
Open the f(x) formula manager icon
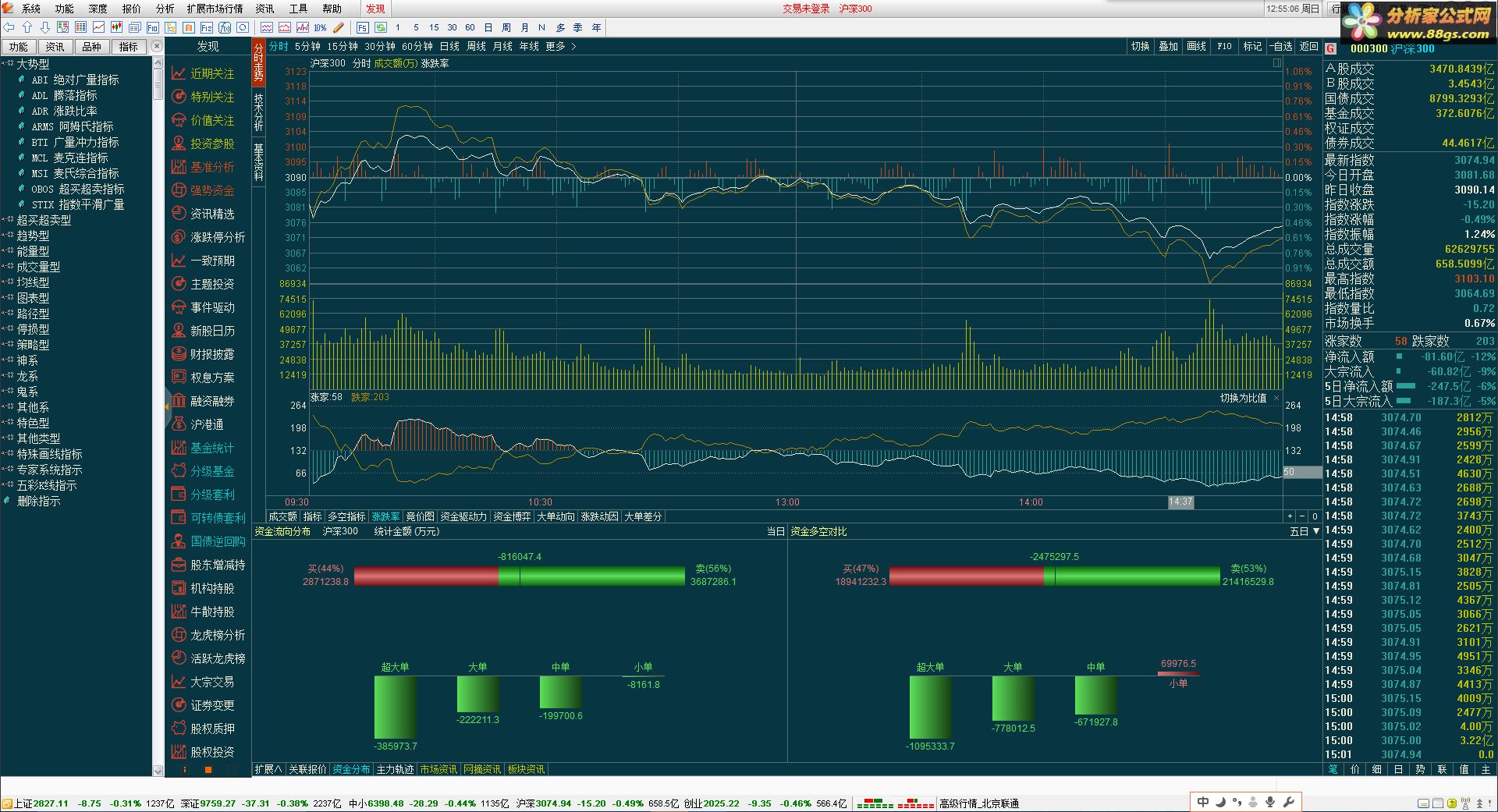click(225, 27)
